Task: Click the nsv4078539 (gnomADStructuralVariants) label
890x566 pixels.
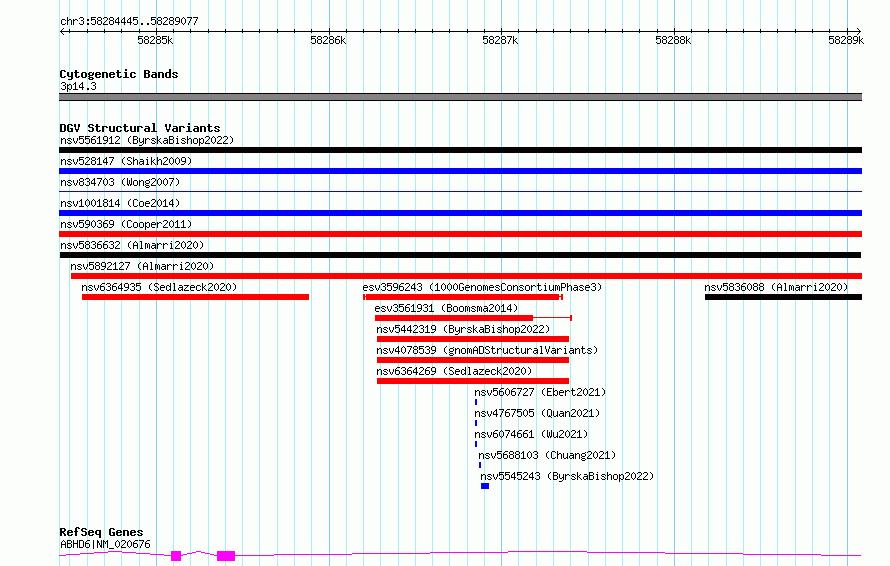Action: pos(487,350)
